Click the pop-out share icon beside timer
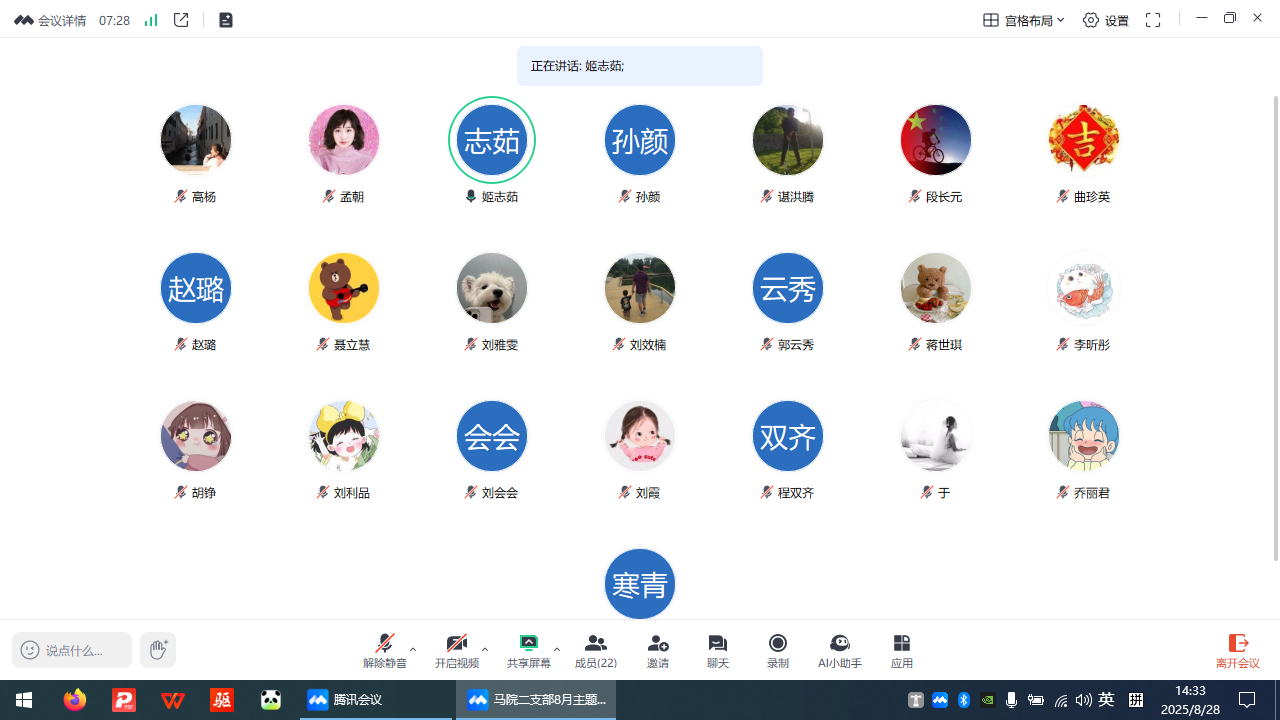 point(181,20)
